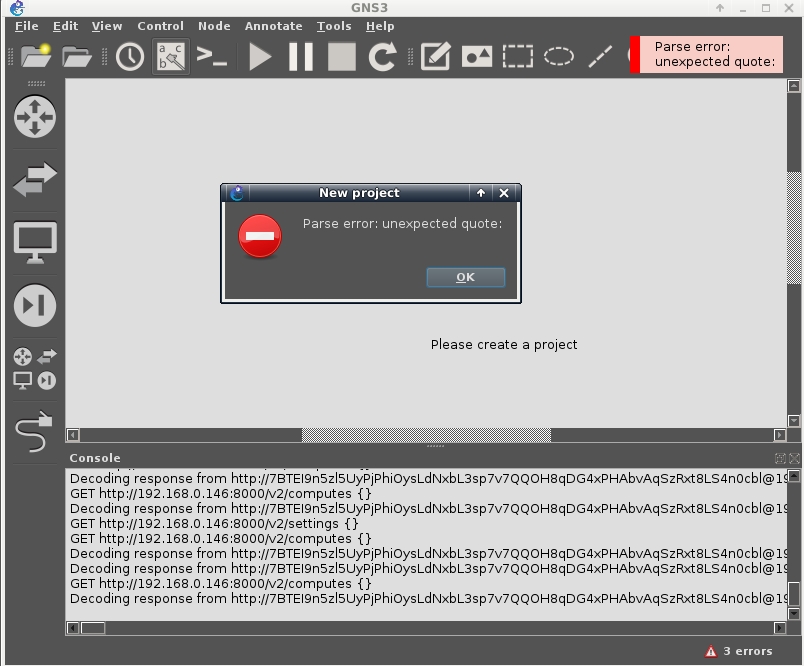Screen dimensions: 804x666
Task: Click shade arrow on New project dialog
Action: pyautogui.click(x=480, y=193)
